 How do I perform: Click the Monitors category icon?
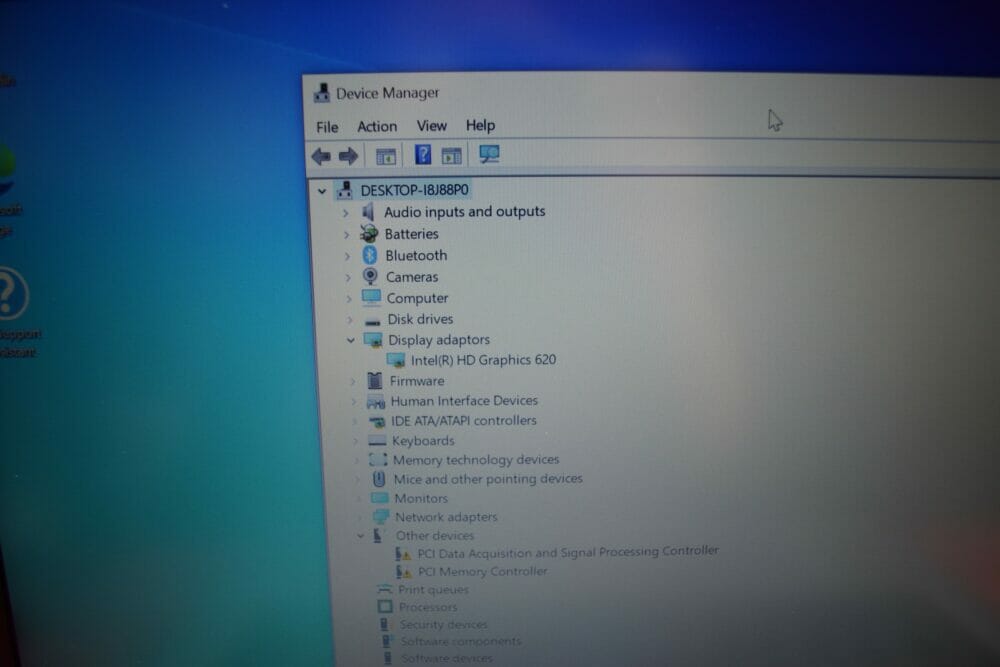point(380,497)
